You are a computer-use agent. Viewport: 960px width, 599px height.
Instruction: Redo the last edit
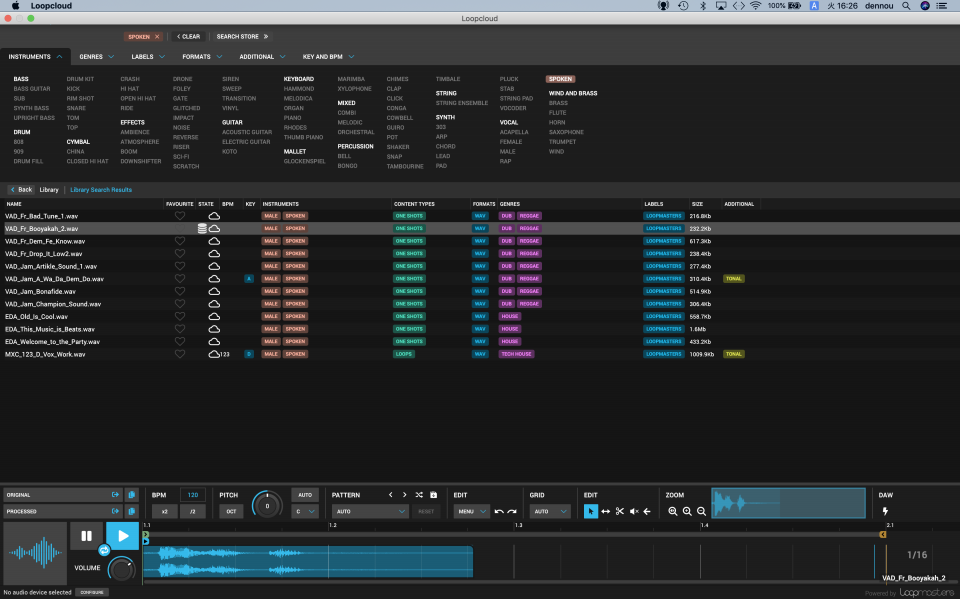pos(512,511)
